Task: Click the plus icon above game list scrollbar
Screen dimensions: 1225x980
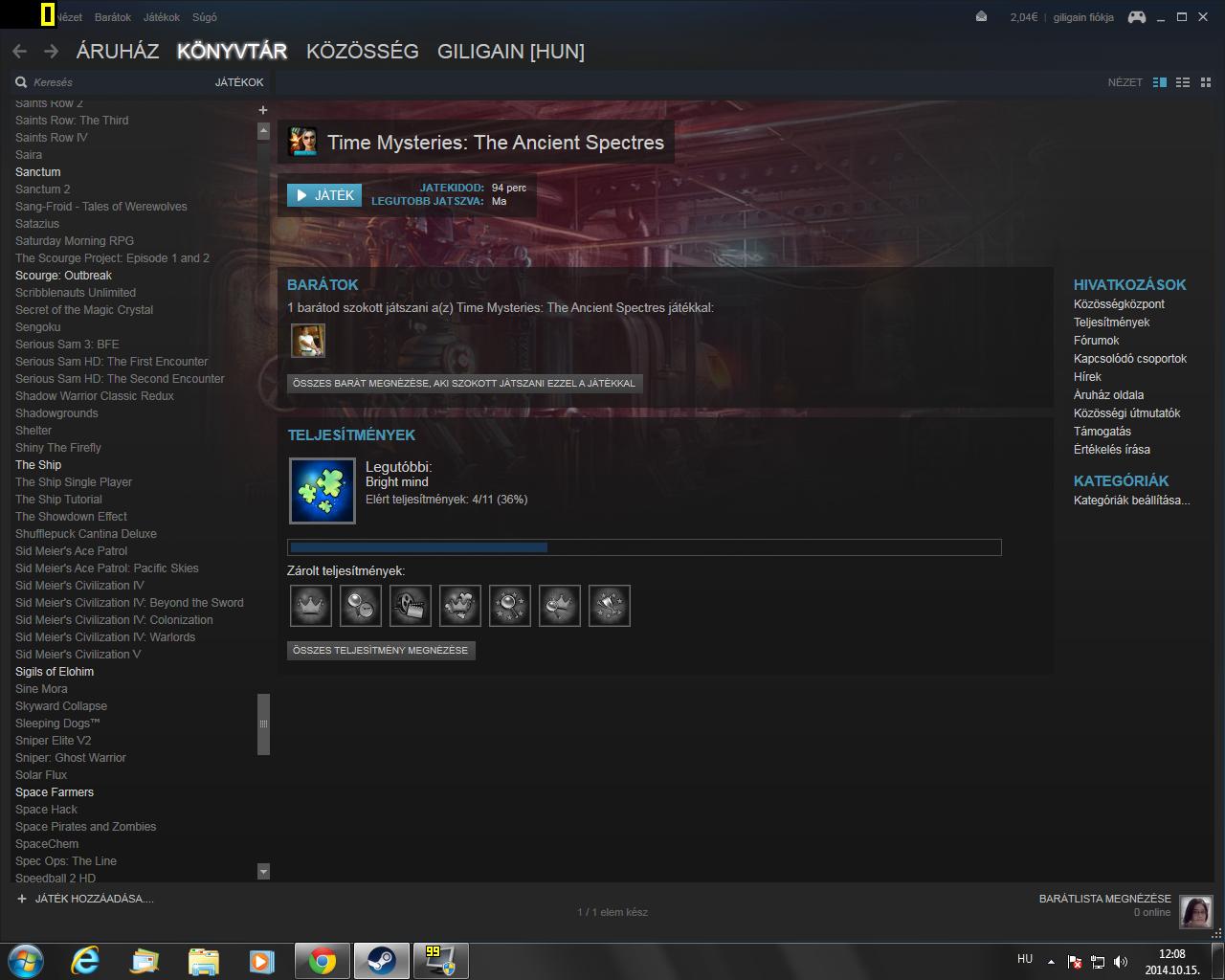Action: click(263, 110)
